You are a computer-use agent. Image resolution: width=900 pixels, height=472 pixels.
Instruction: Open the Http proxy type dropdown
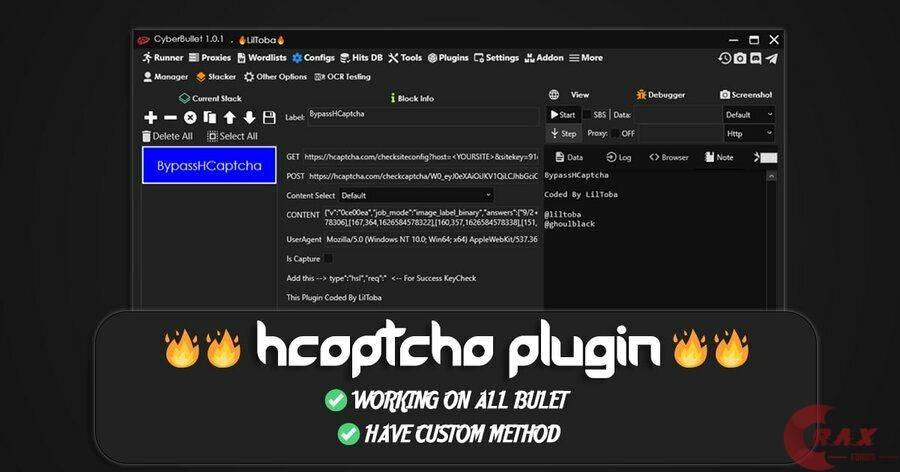tap(748, 133)
